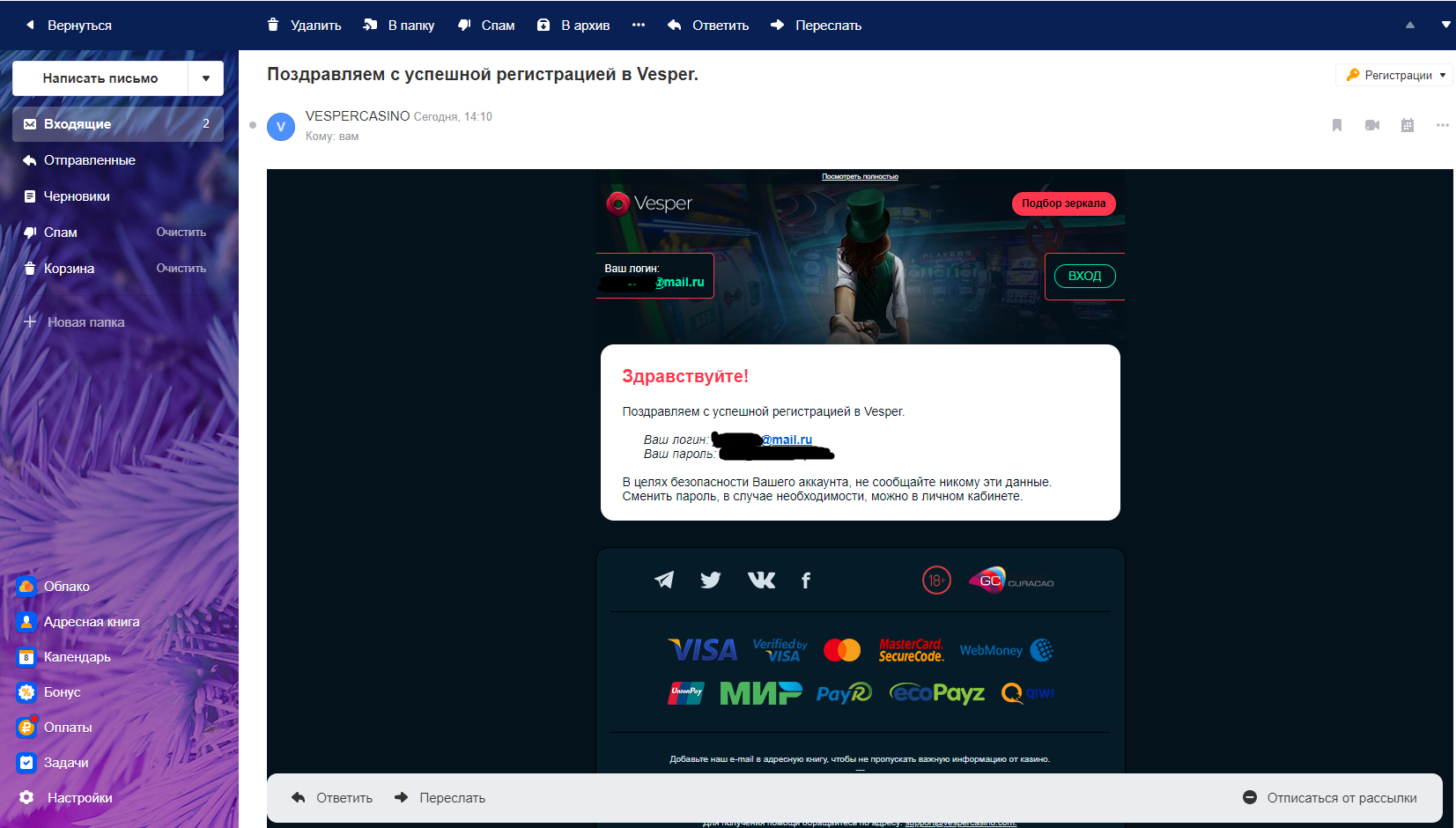Viewport: 1456px width, 828px height.
Task: Clear the Спам folder with Очистить
Action: coord(181,233)
